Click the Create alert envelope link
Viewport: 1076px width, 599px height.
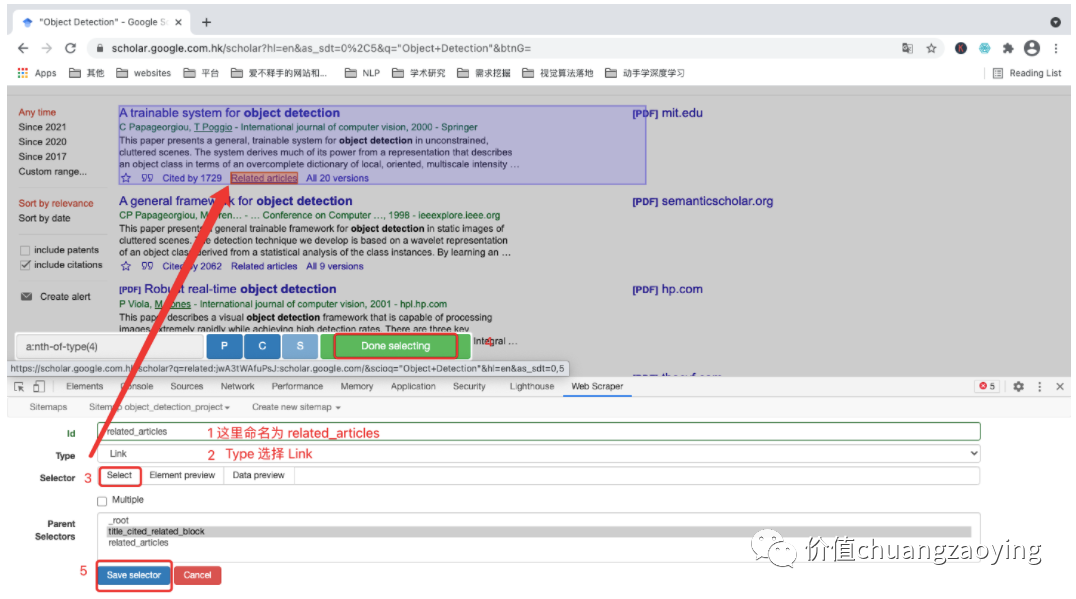(x=56, y=296)
